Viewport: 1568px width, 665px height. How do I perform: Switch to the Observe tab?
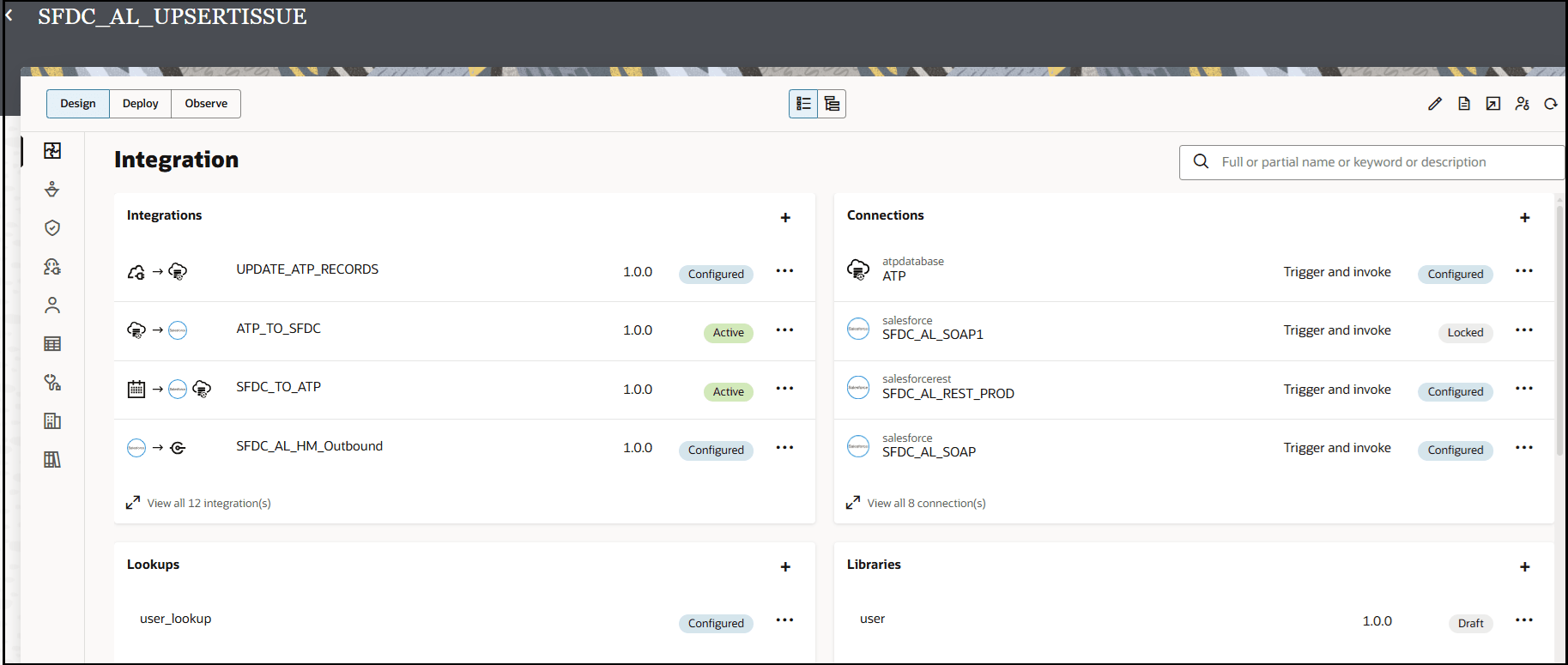tap(206, 104)
